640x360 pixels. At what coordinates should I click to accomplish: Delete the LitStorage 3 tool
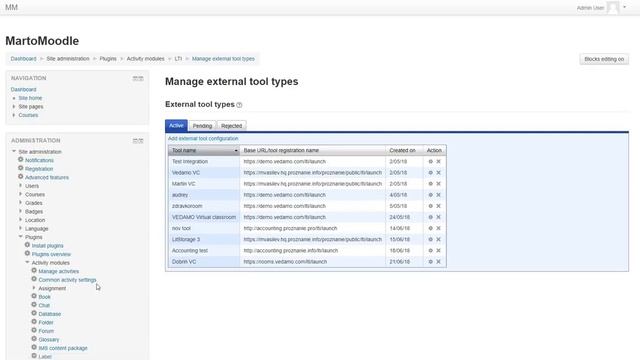click(438, 240)
